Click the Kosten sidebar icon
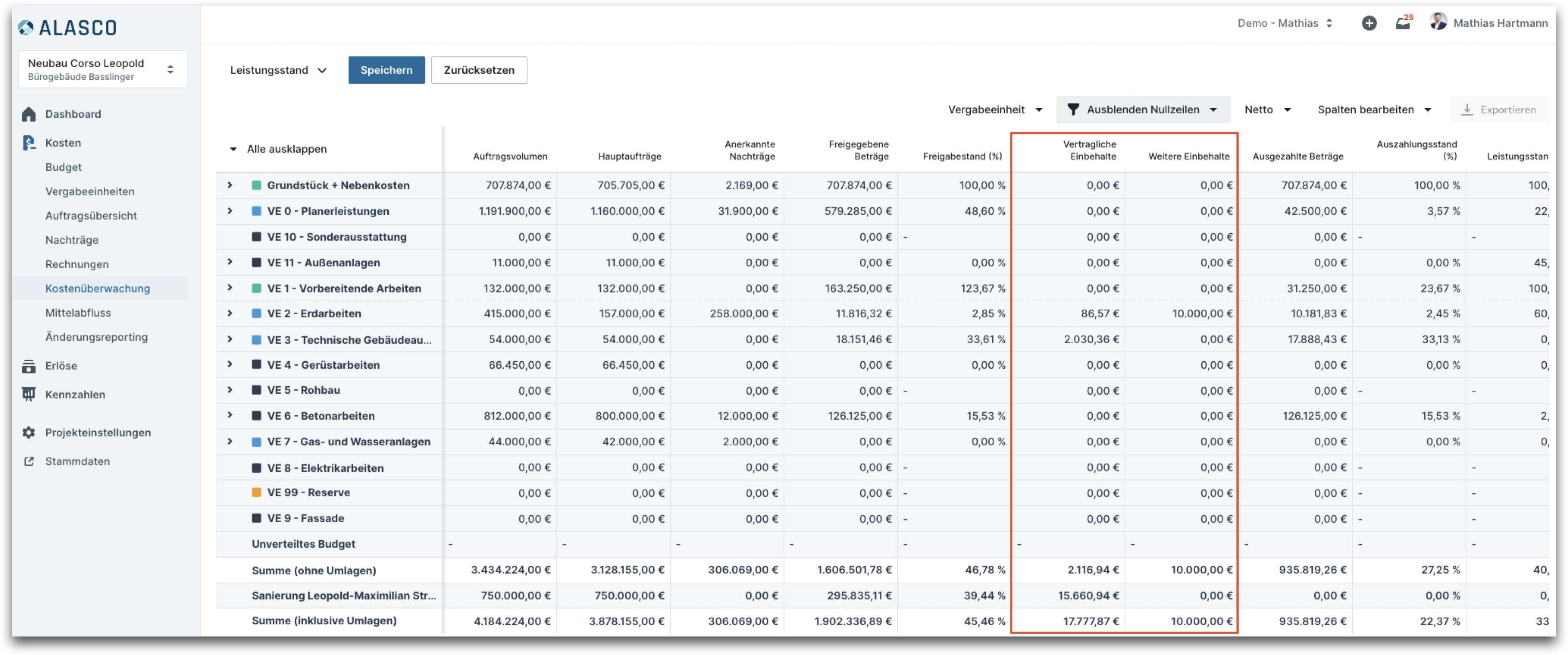The width and height of the screenshot is (1568, 655). point(29,142)
